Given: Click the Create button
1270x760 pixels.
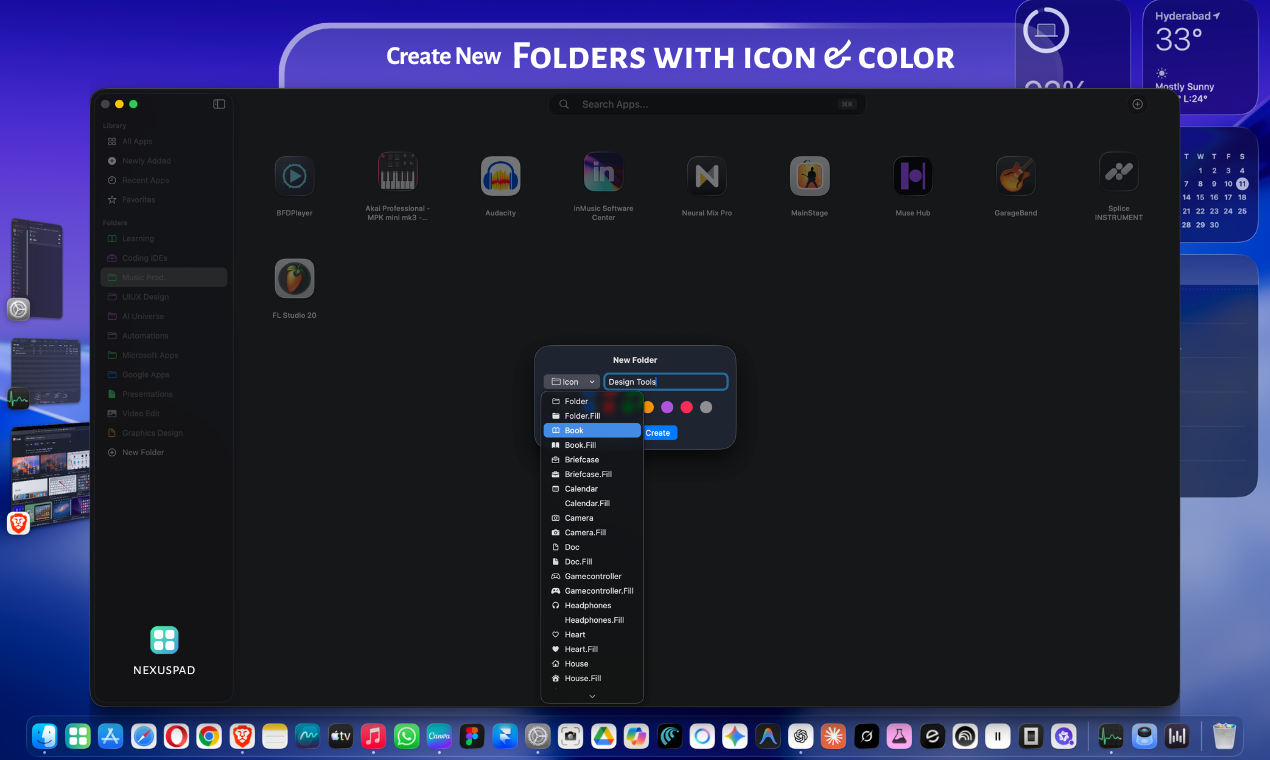Looking at the screenshot, I should (659, 433).
